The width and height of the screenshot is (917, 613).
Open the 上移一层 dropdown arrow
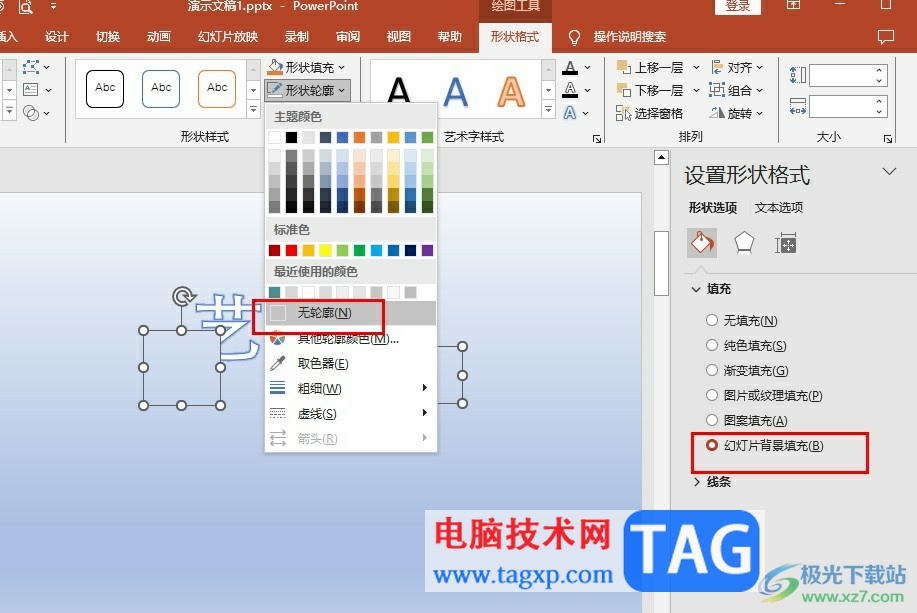tap(696, 68)
